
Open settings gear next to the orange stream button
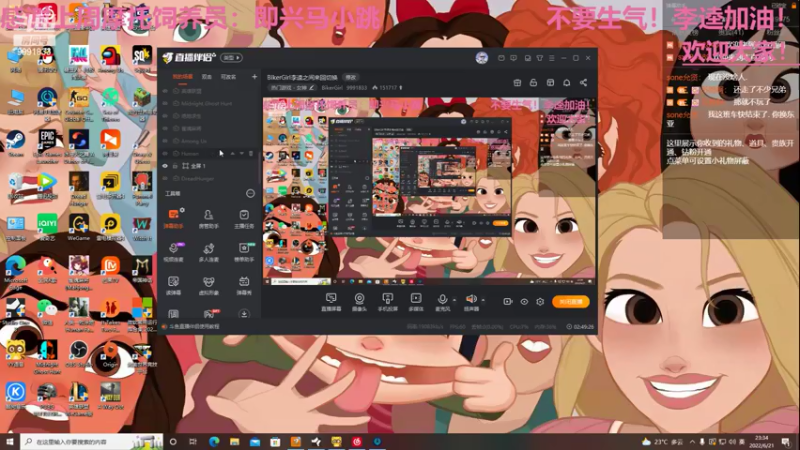540,302
